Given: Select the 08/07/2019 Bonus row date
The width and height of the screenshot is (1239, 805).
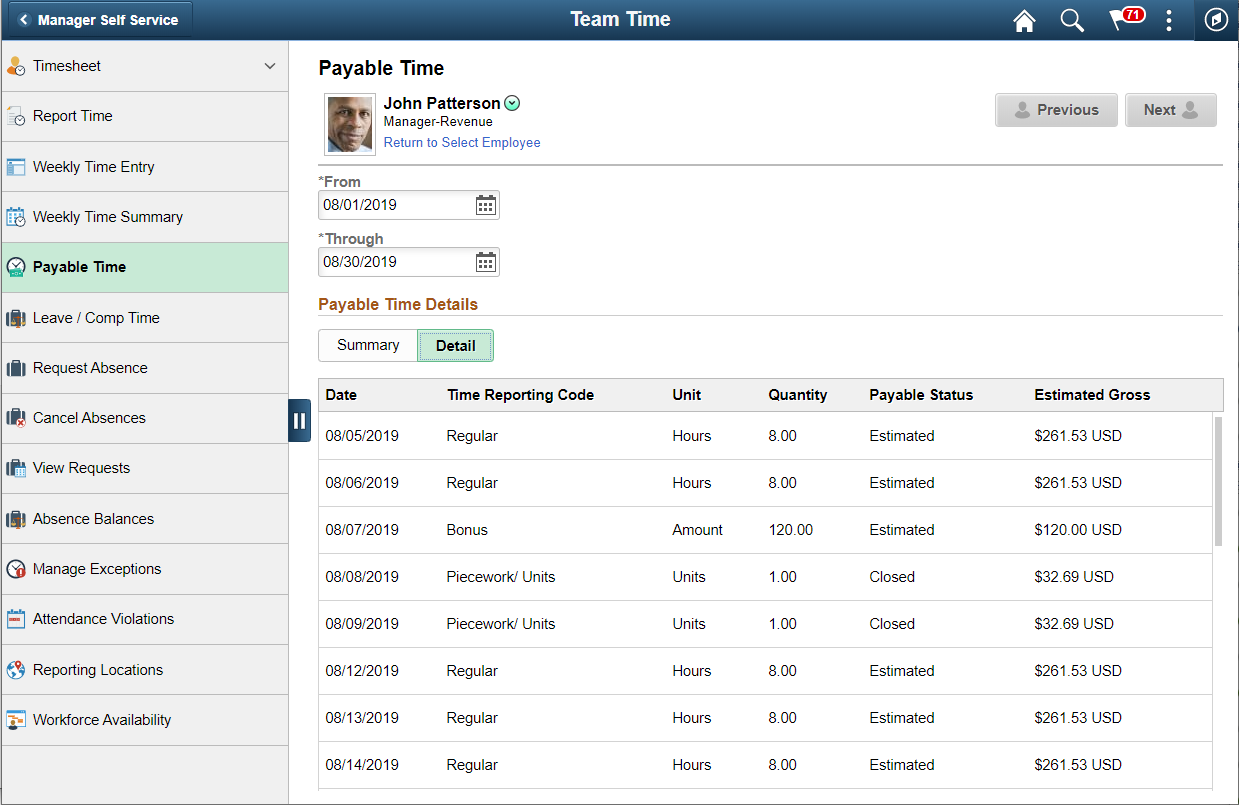Looking at the screenshot, I should coord(362,530).
